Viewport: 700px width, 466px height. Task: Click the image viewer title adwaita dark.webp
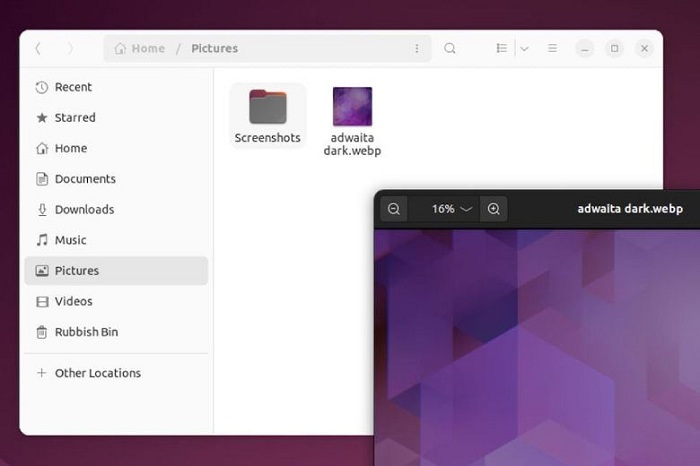tap(630, 208)
